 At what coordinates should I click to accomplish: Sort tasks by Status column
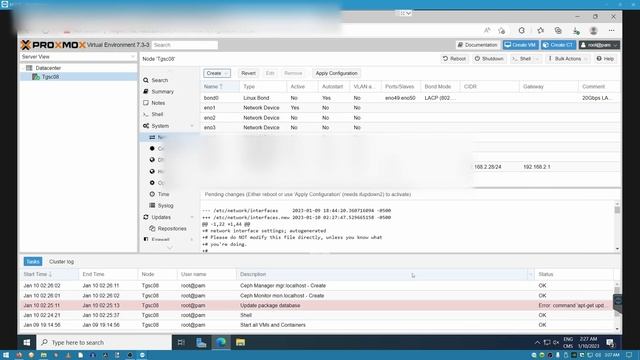[x=573, y=274]
